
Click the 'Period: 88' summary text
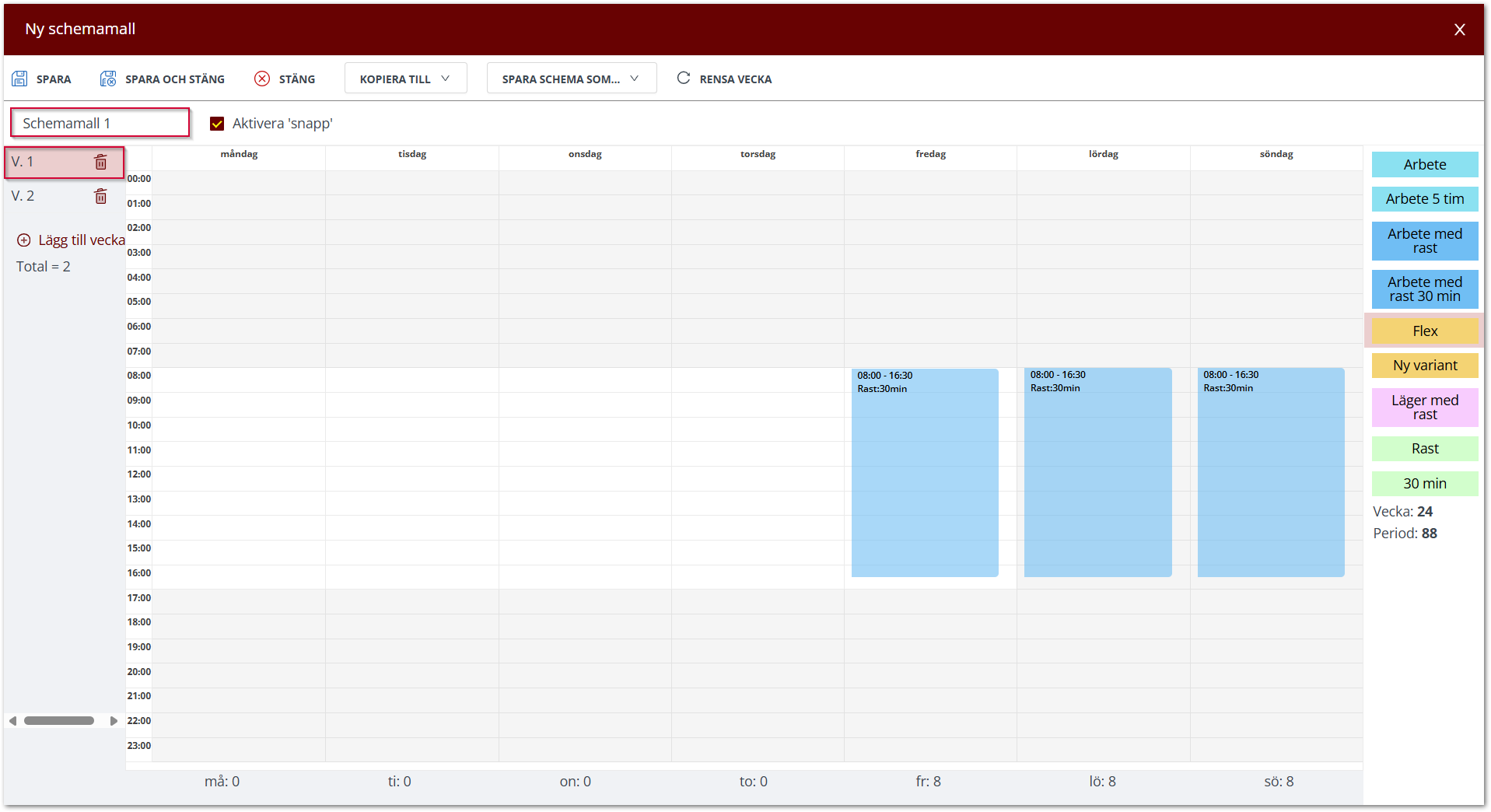pyautogui.click(x=1405, y=534)
